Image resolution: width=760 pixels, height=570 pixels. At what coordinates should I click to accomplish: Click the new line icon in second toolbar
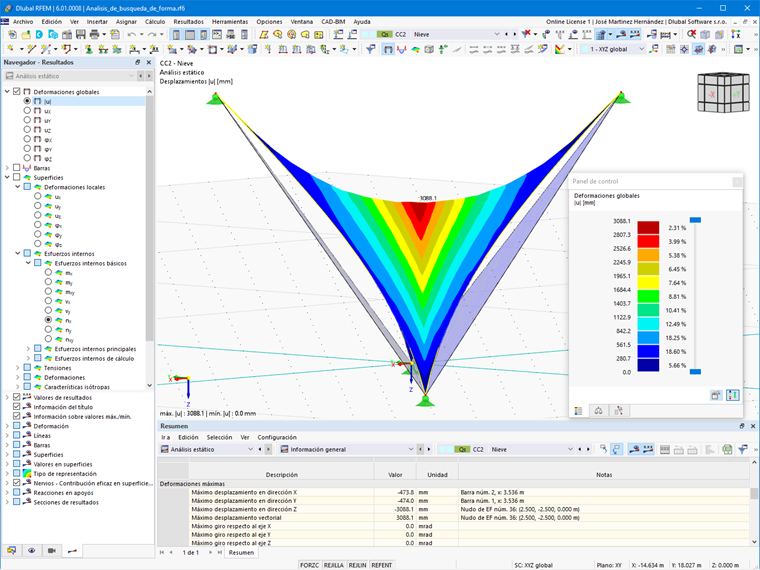(x=32, y=49)
